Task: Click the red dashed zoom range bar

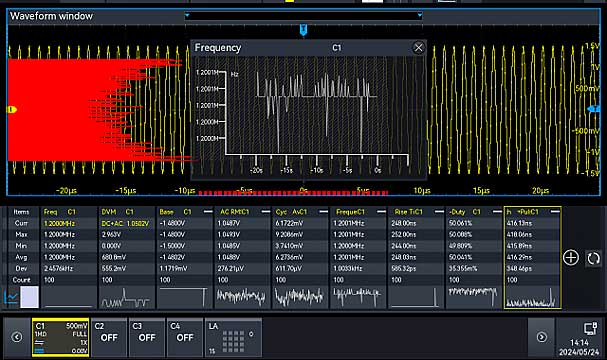Action: (x=293, y=192)
